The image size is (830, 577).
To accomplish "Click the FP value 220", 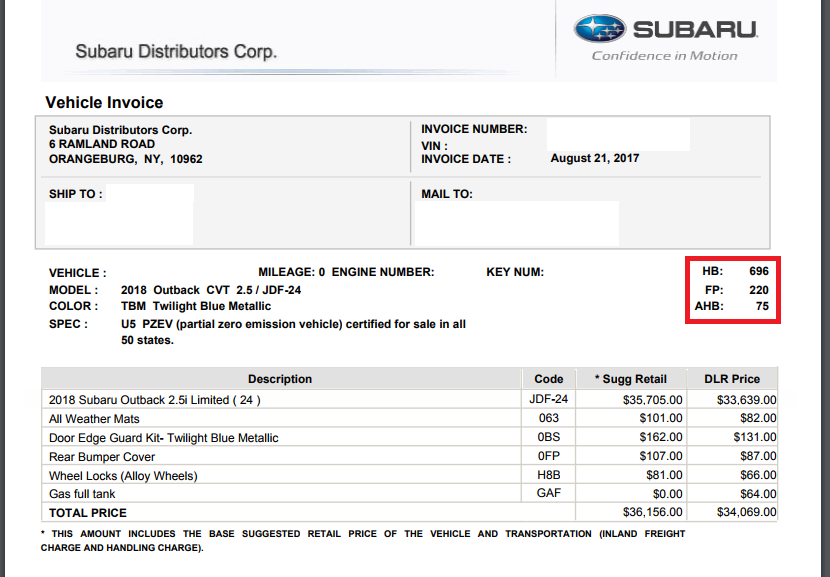I will pos(759,290).
